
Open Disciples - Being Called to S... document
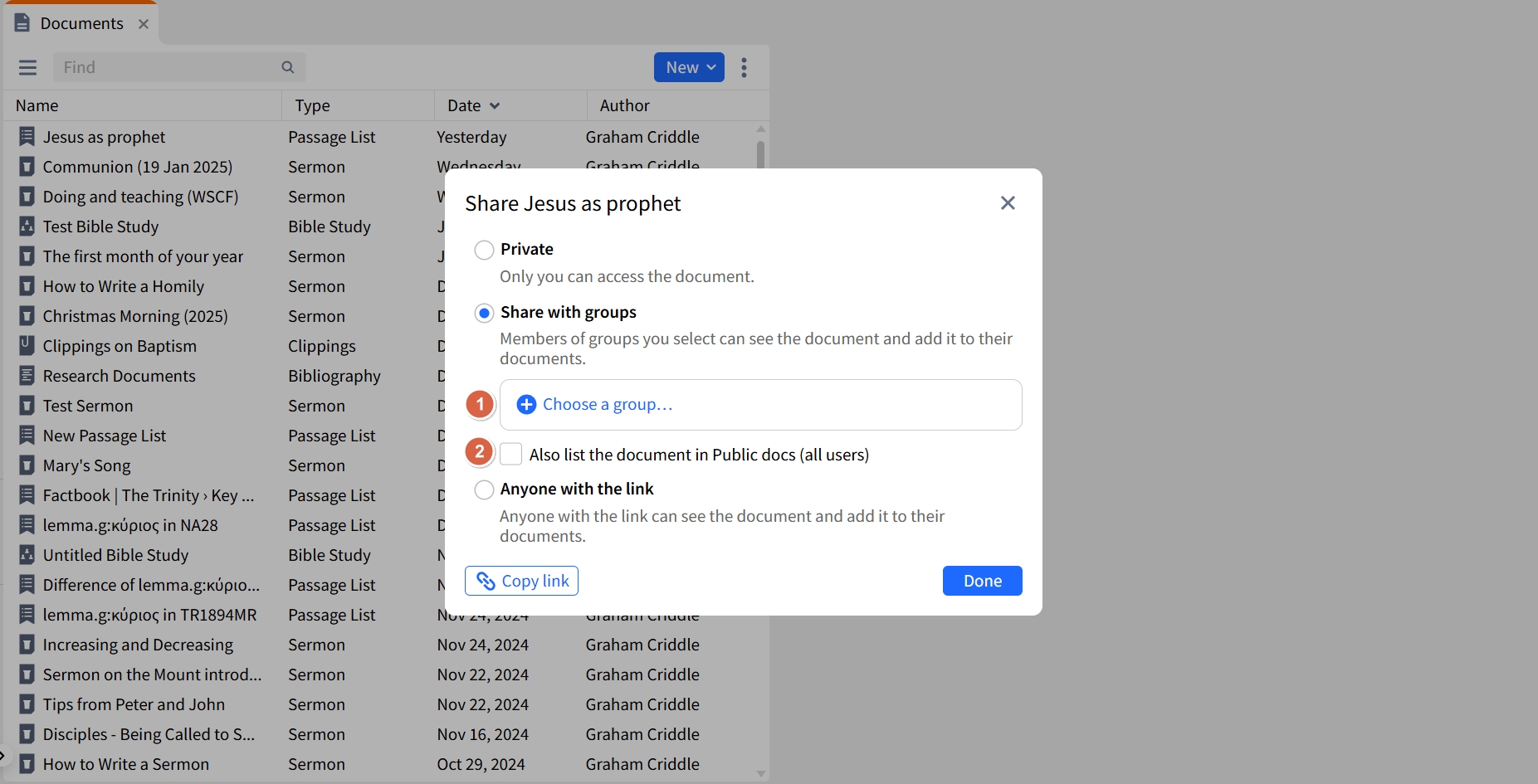click(x=149, y=734)
